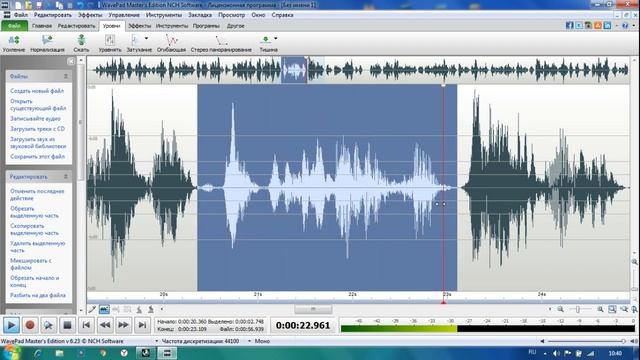The height and width of the screenshot is (360, 640).
Task: Click the green Файл ribbon button
Action: pyautogui.click(x=14, y=26)
